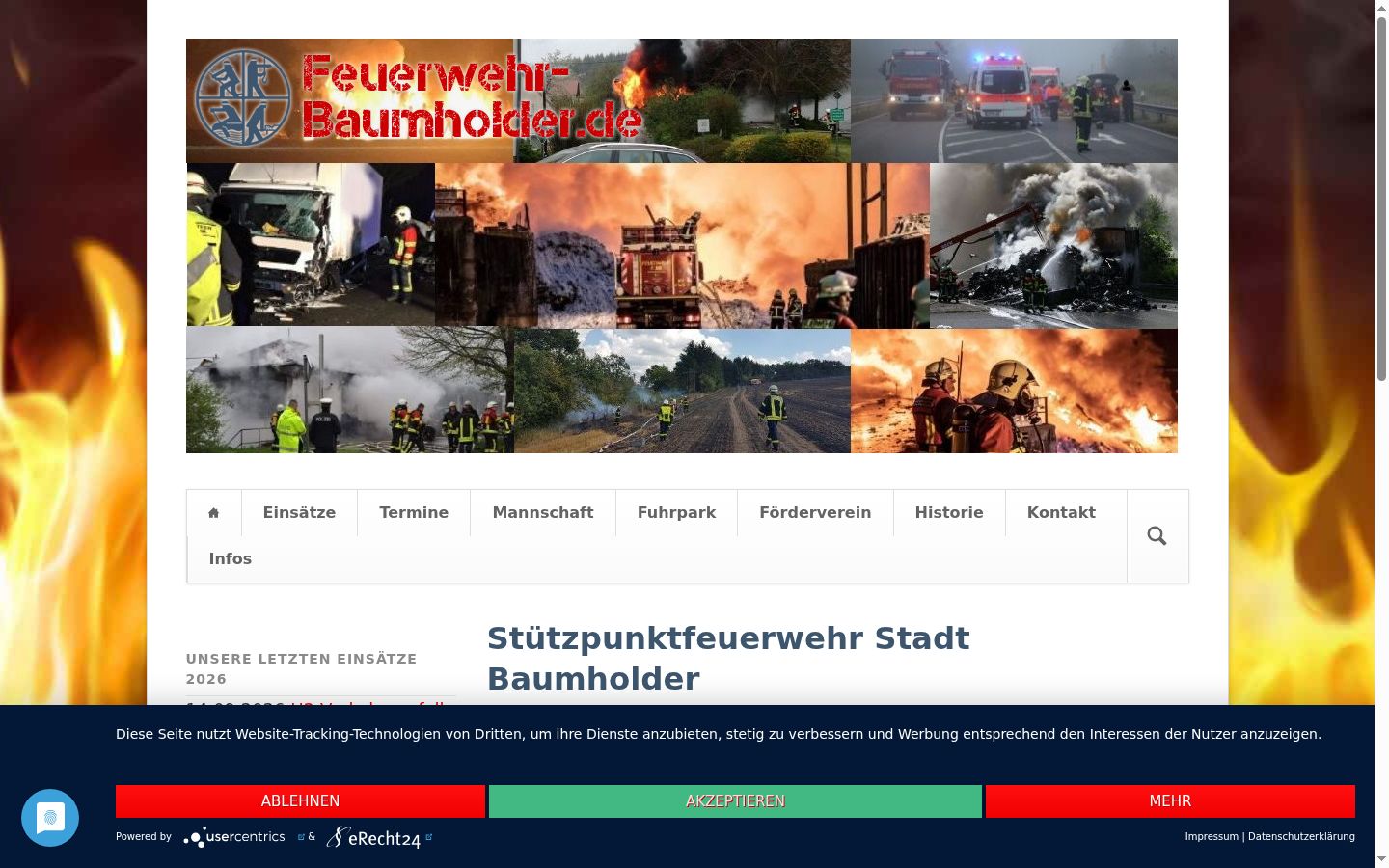The width and height of the screenshot is (1389, 868).
Task: Go to the Fuhrpark page
Action: pos(676,513)
